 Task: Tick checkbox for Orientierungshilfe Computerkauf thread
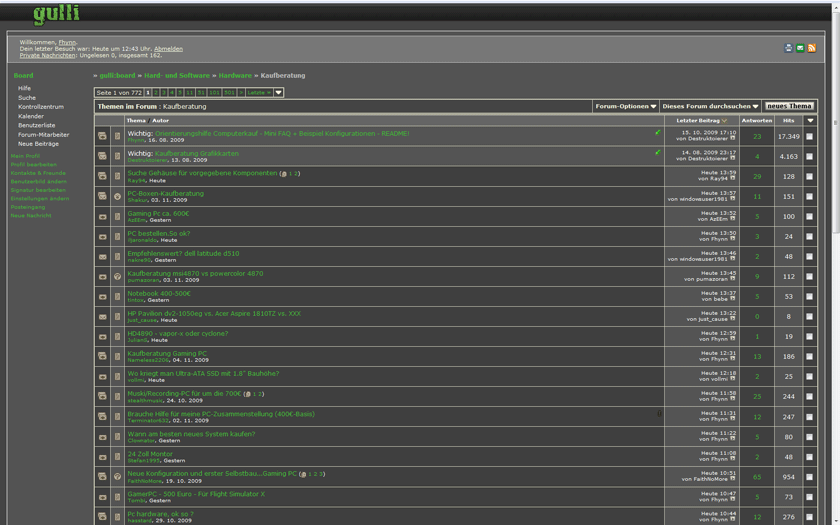point(809,137)
